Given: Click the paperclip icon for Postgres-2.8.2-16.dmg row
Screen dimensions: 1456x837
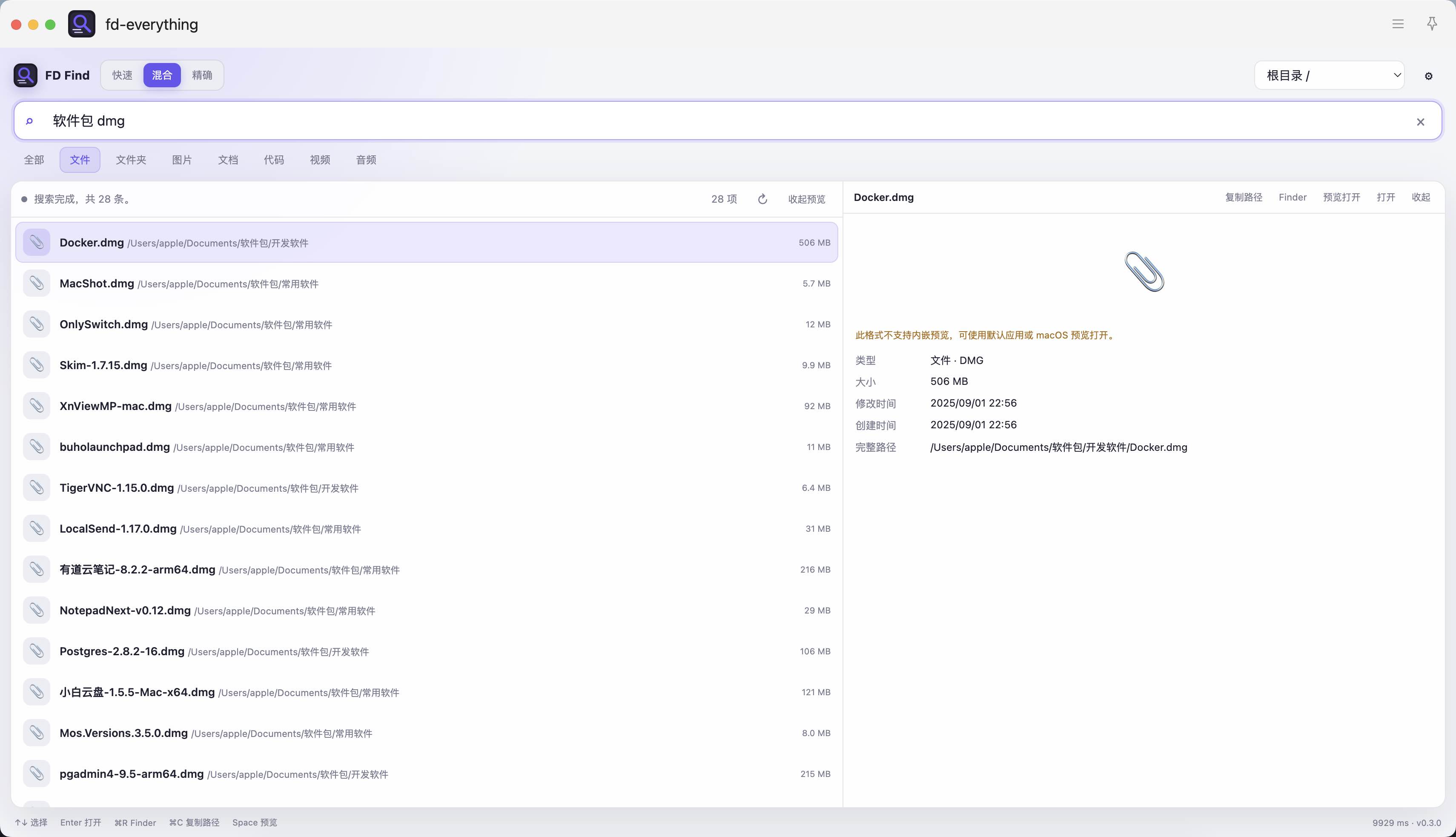Looking at the screenshot, I should pyautogui.click(x=37, y=650).
